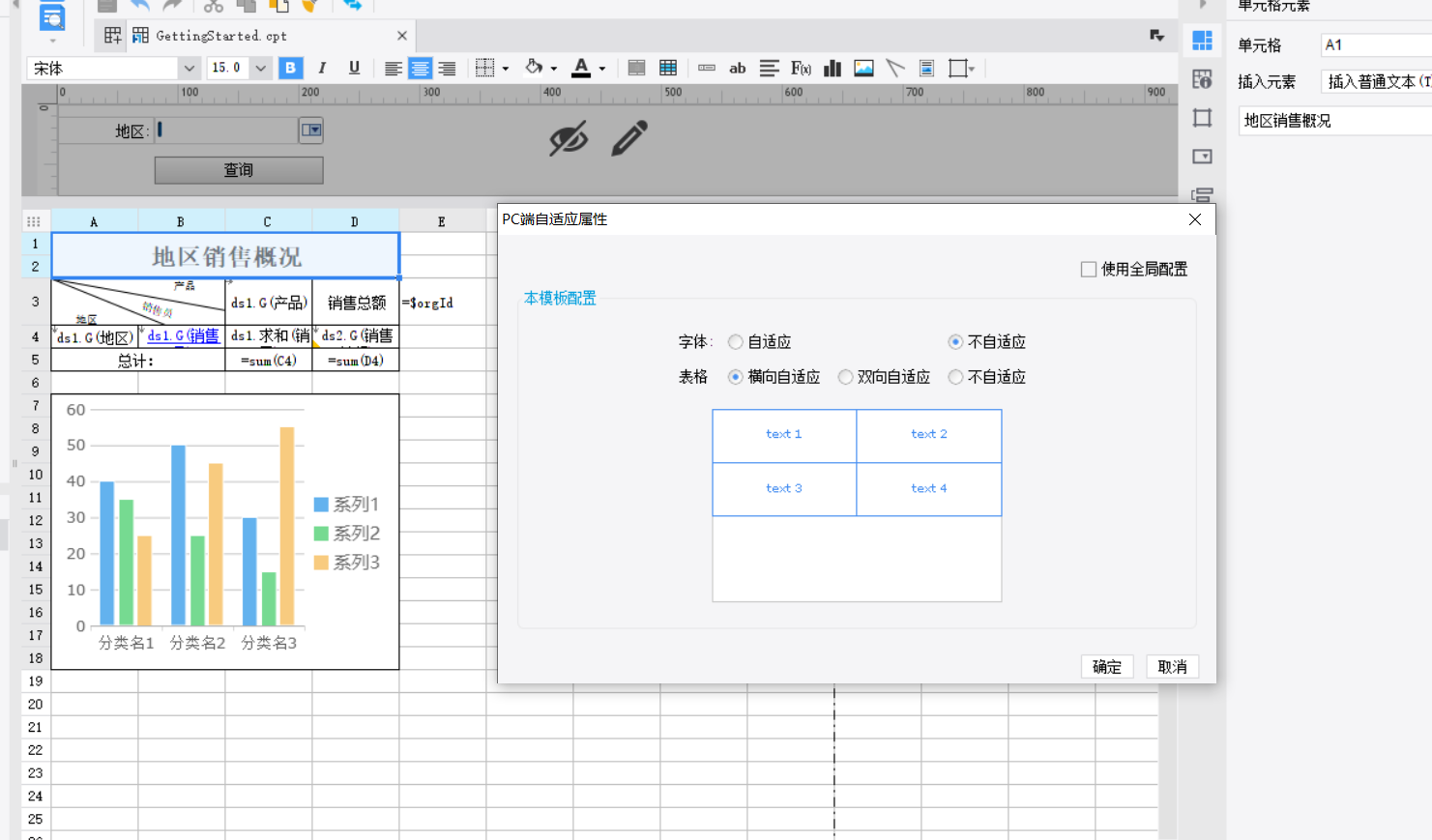The image size is (1432, 840).
Task: Open the cell attributes panel icon
Action: 1202,79
